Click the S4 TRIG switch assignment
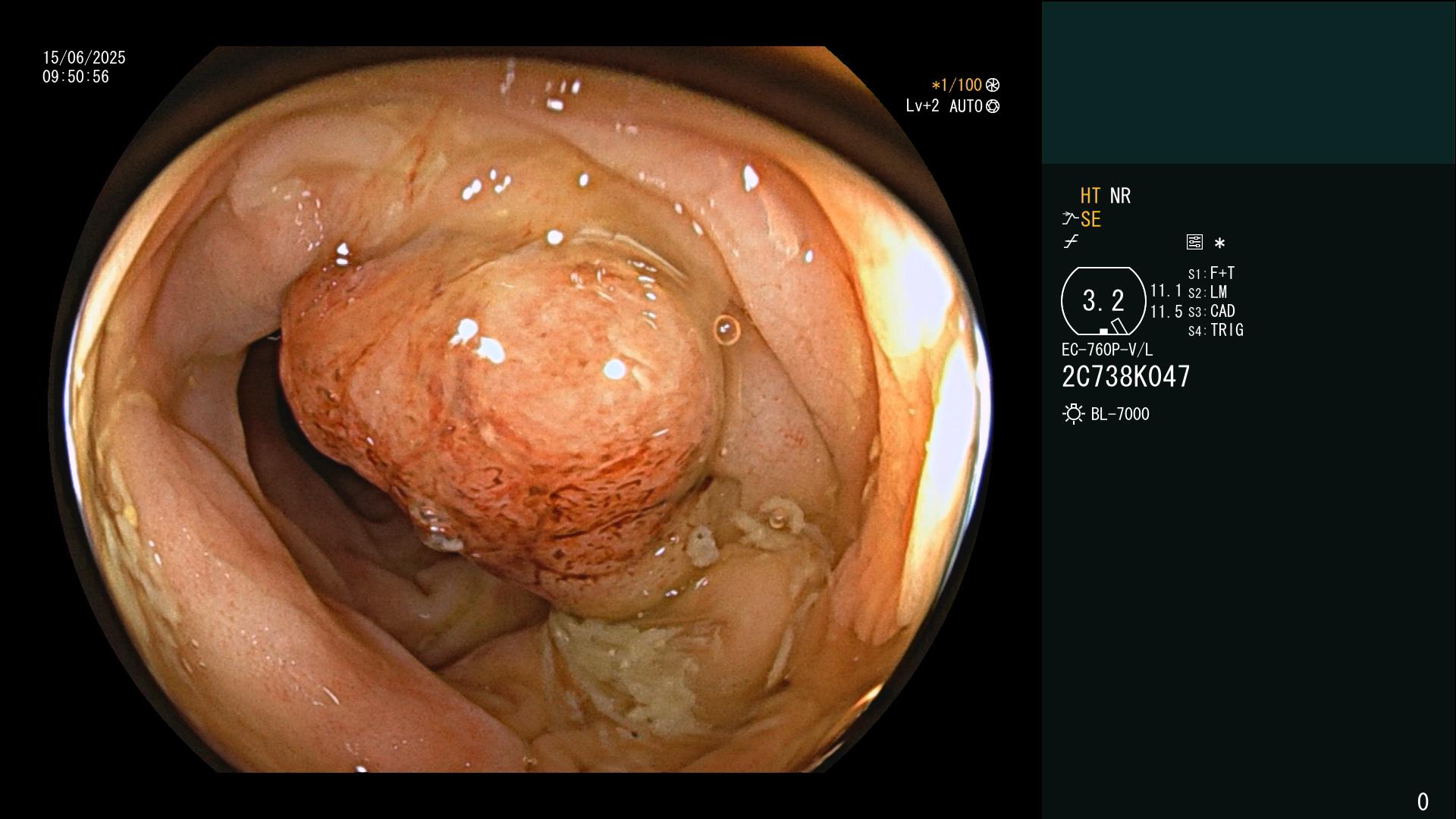The width and height of the screenshot is (1456, 819). 1216,330
